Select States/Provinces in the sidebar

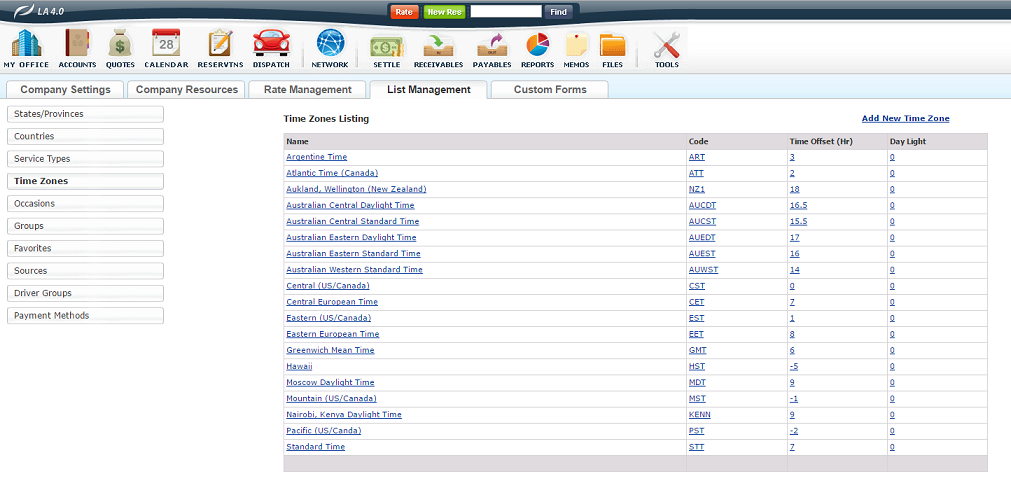85,114
